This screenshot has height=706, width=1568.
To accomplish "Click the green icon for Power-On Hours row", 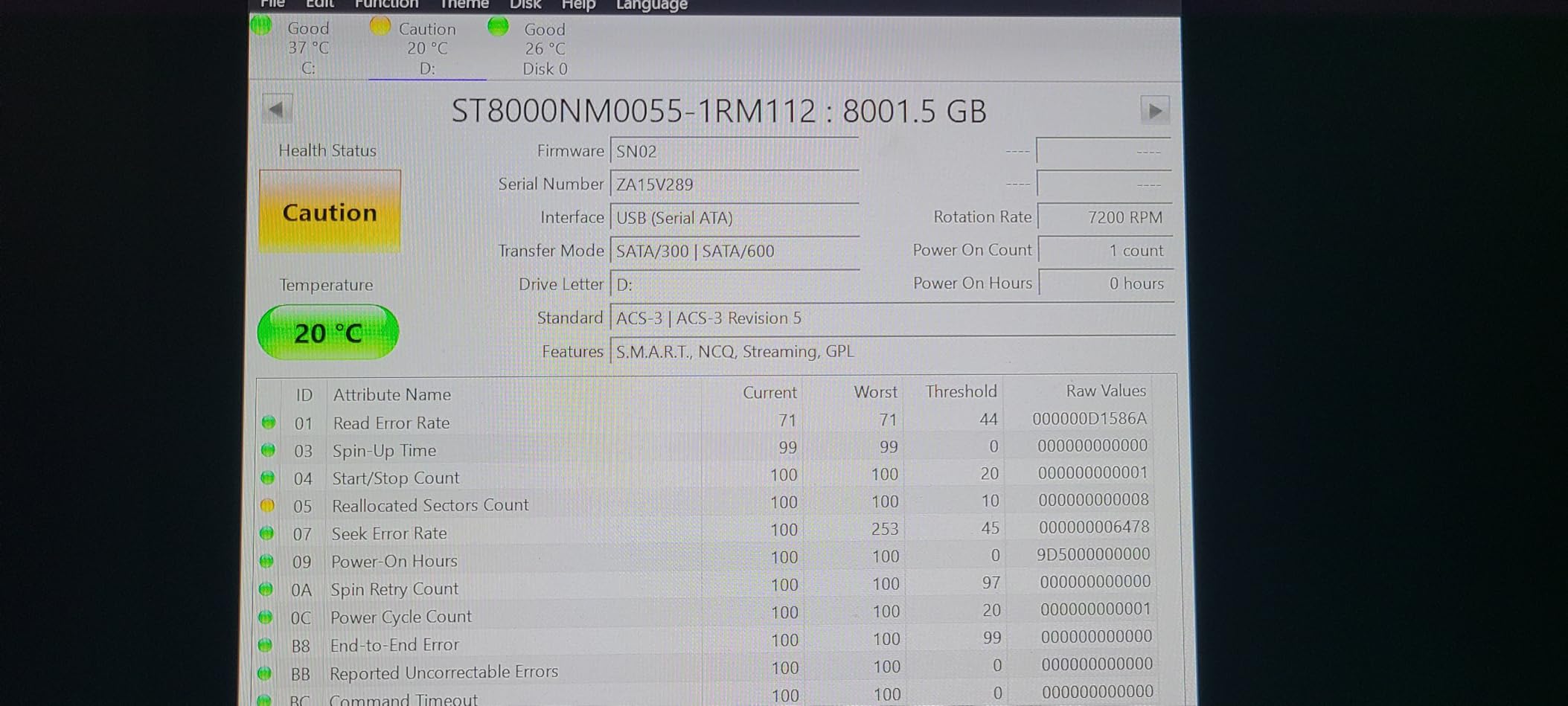I will (266, 560).
